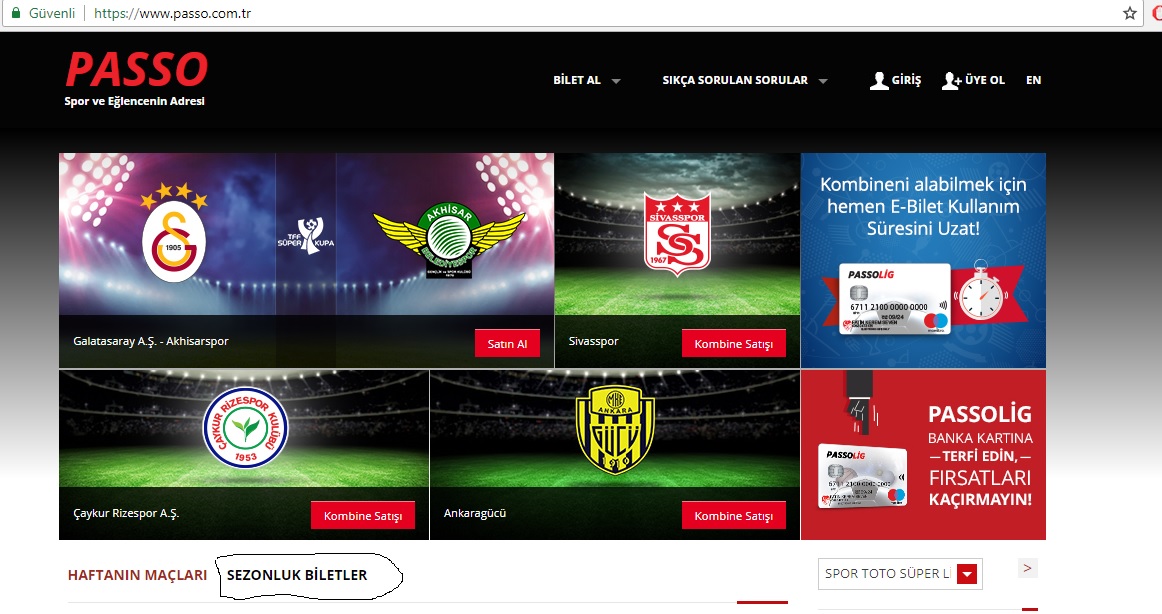
Task: Switch to the Haftanın Maçları tab
Action: coord(137,575)
